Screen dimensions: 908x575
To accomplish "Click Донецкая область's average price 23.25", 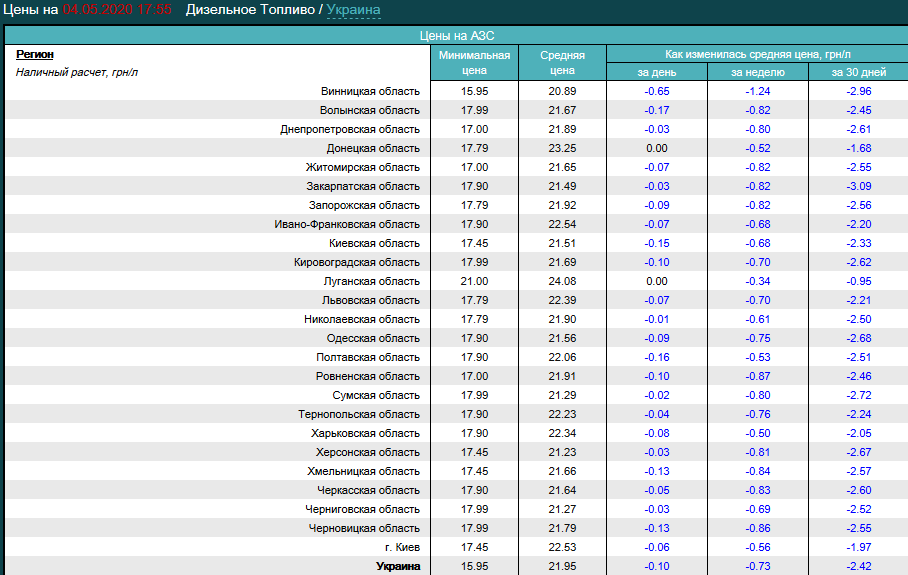I will pyautogui.click(x=562, y=148).
